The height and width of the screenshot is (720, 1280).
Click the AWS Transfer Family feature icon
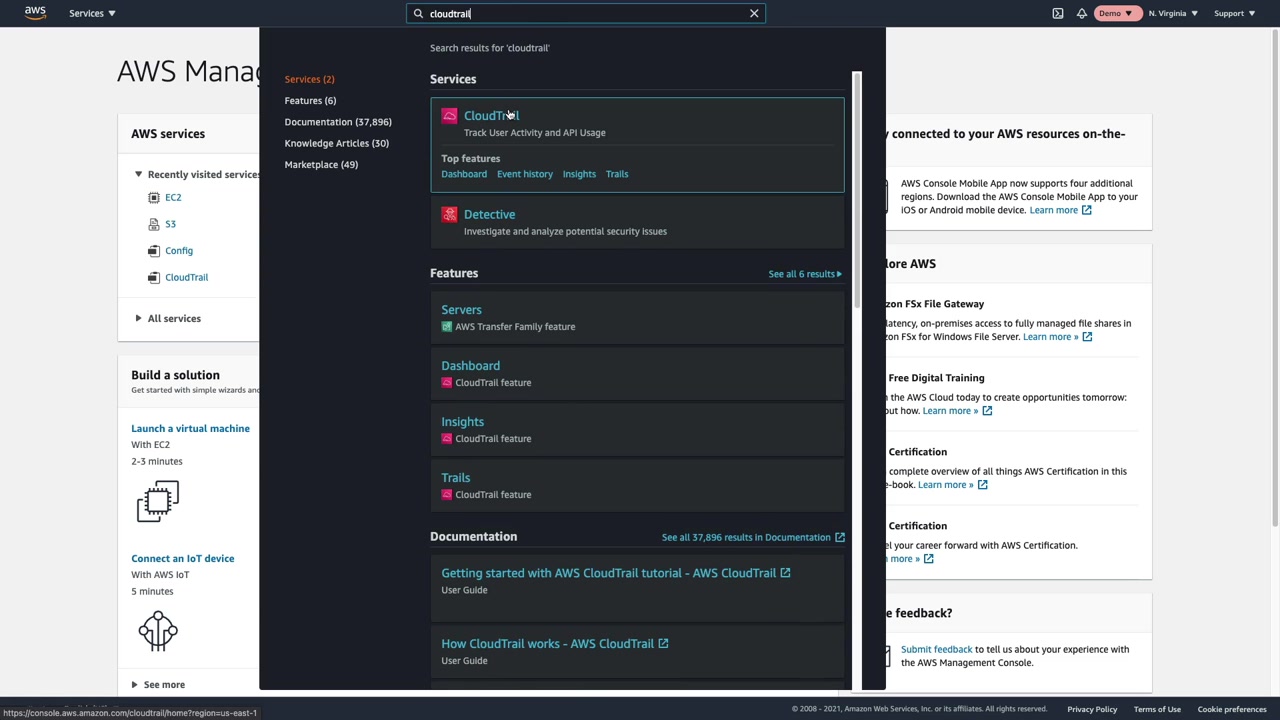tap(447, 327)
